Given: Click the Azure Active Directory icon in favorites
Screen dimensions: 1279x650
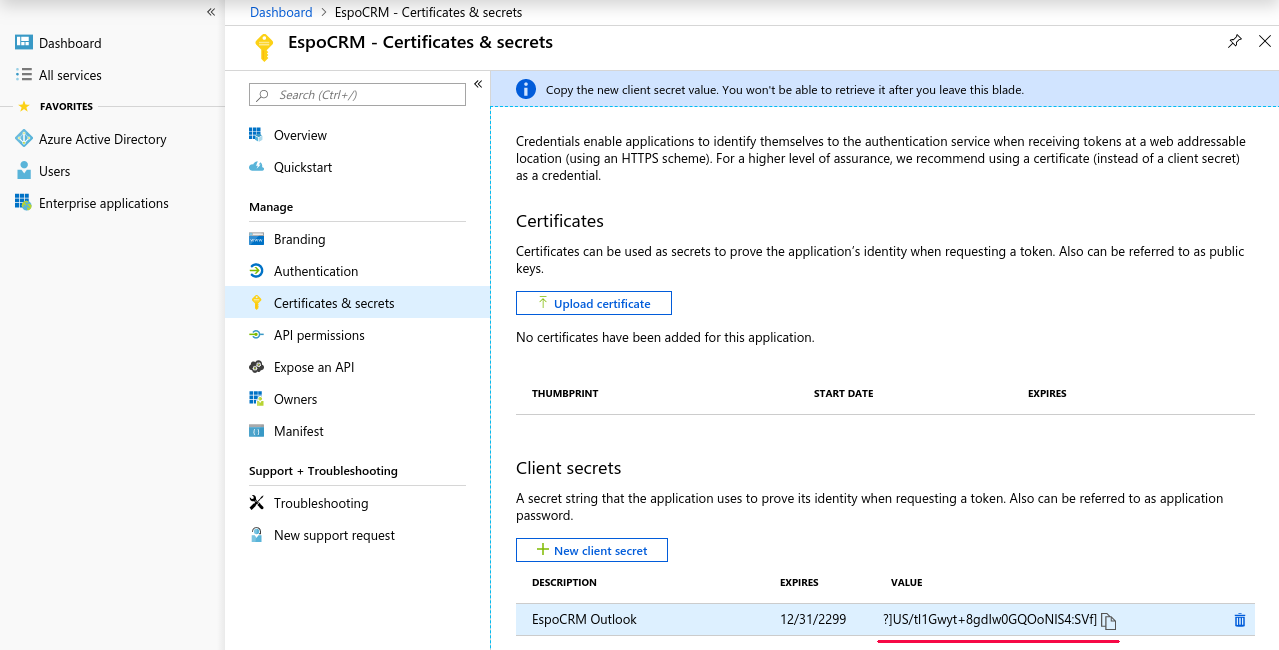Looking at the screenshot, I should (24, 139).
